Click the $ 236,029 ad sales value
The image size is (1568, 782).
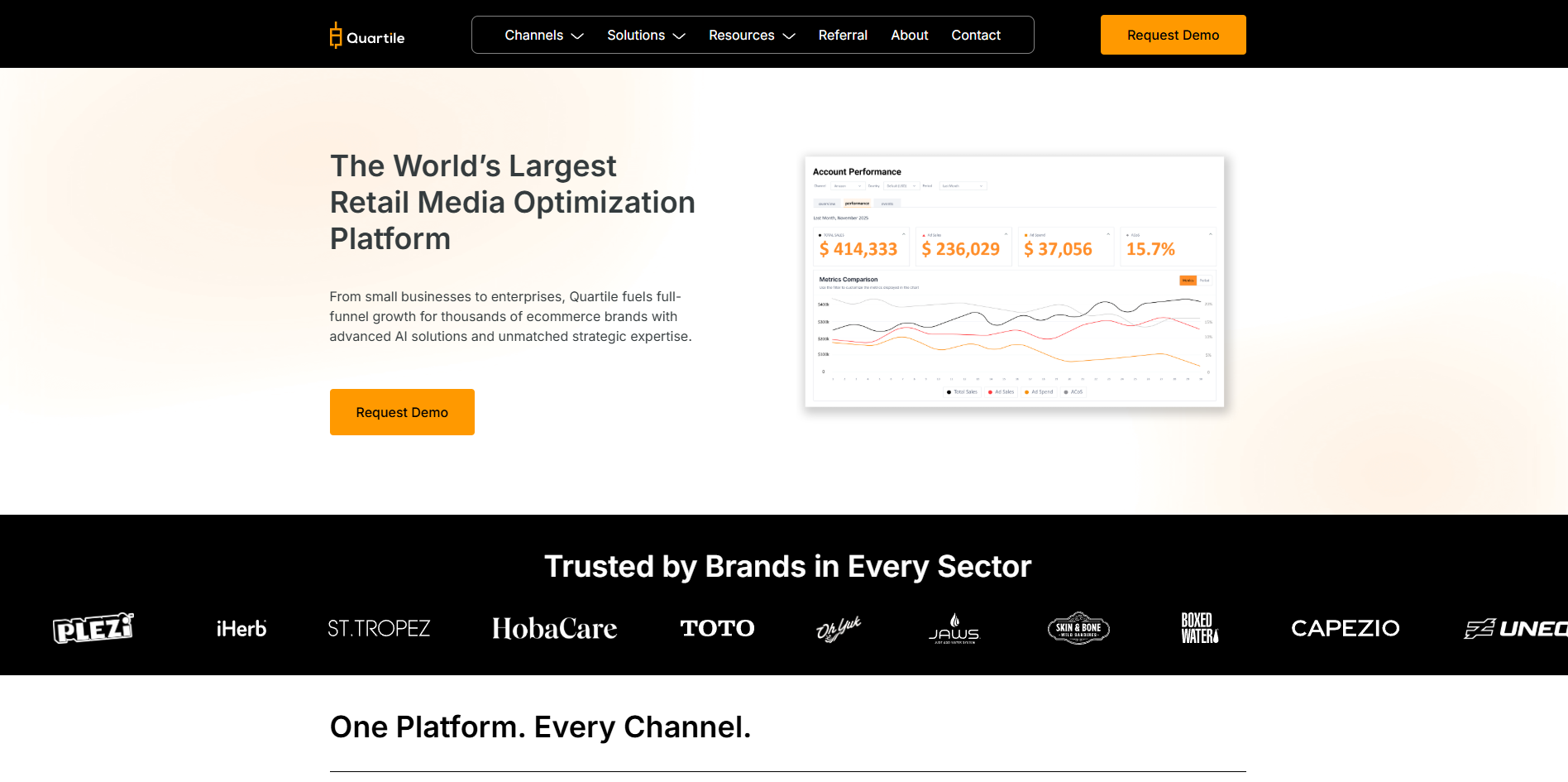click(960, 249)
